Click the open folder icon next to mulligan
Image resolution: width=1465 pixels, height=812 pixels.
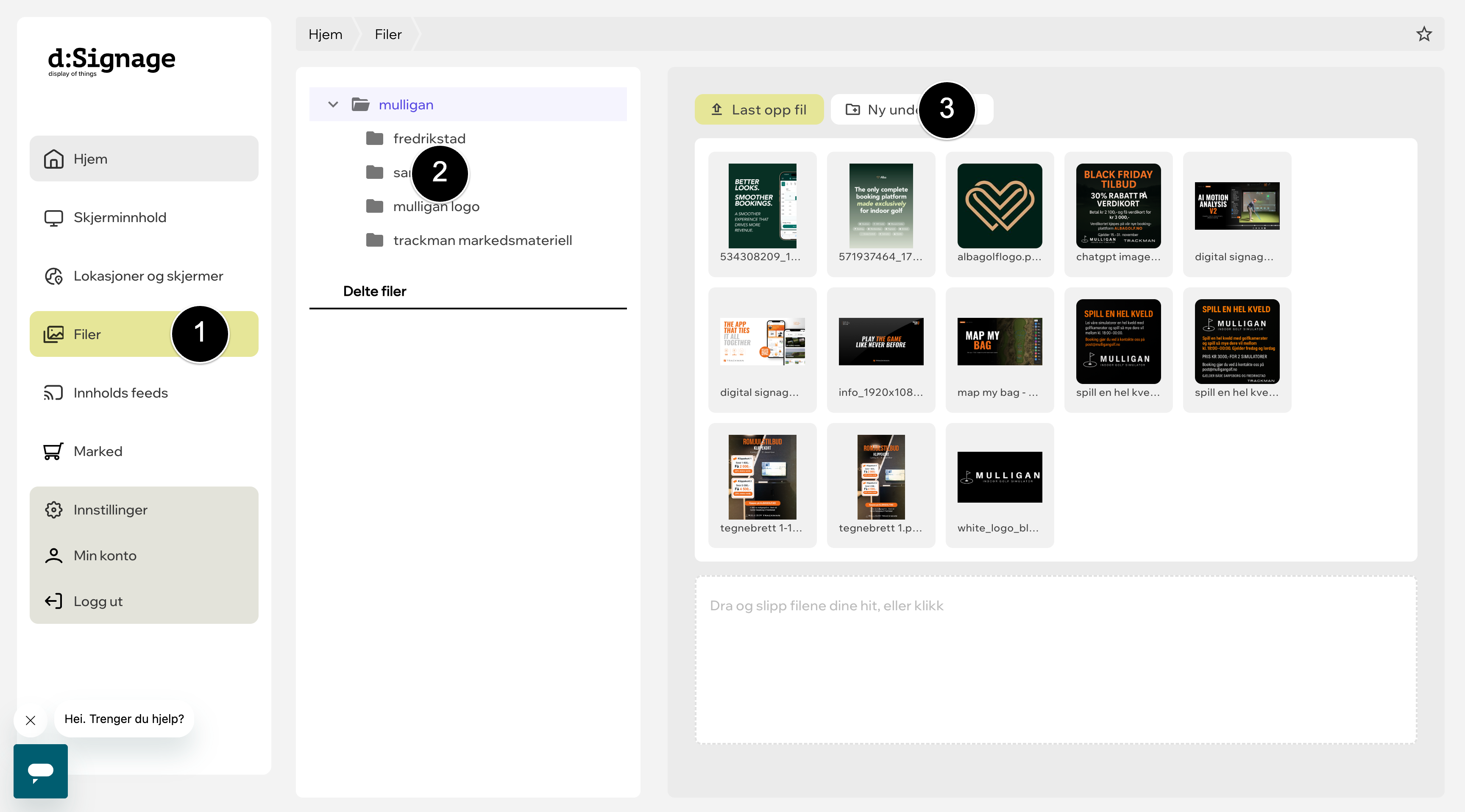click(x=361, y=105)
